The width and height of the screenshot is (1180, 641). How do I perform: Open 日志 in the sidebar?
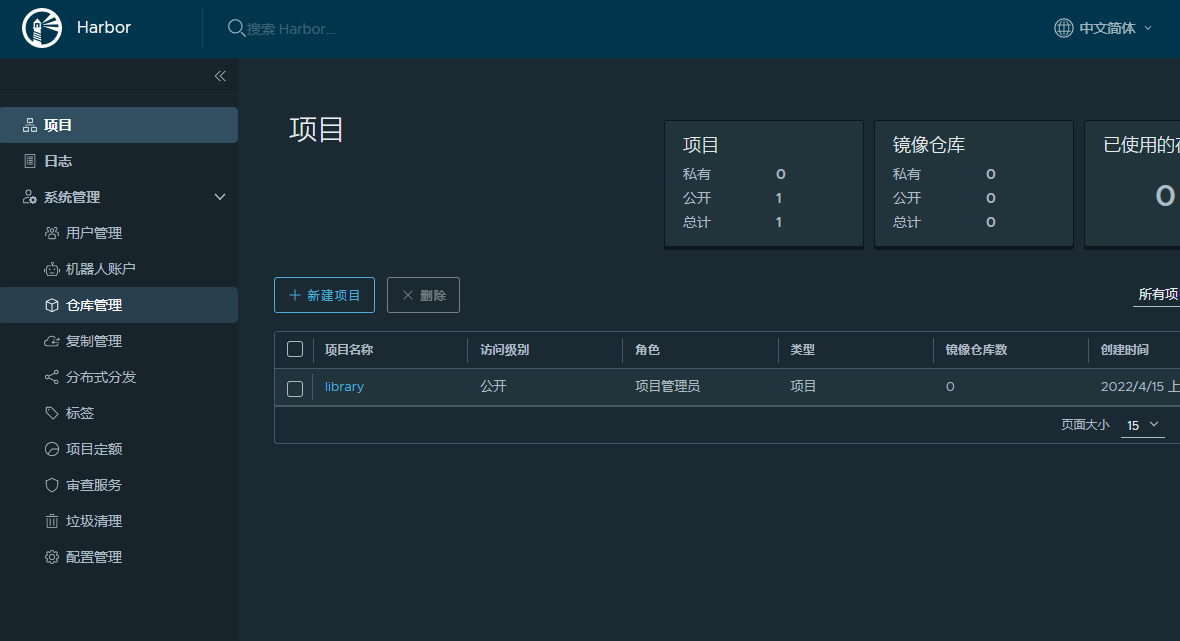click(x=119, y=161)
